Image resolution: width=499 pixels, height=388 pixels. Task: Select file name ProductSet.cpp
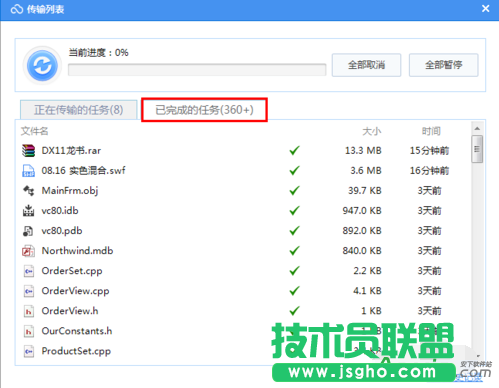pyautogui.click(x=76, y=351)
